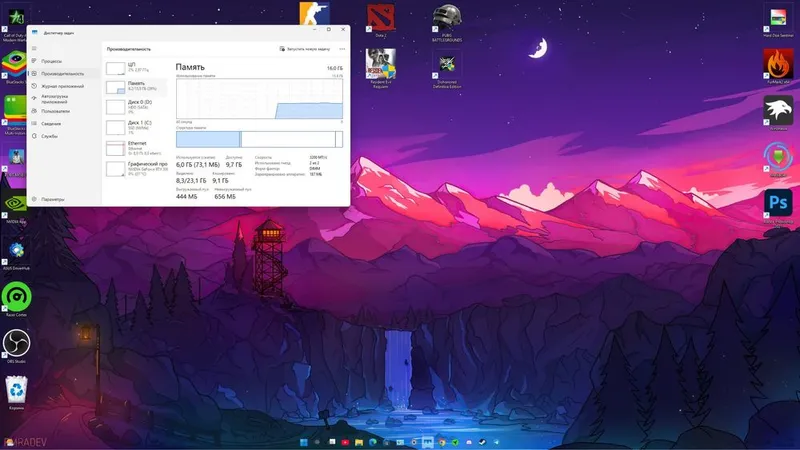Open the FurMark flame icon shortcut
Image resolution: width=800 pixels, height=450 pixels.
778,66
